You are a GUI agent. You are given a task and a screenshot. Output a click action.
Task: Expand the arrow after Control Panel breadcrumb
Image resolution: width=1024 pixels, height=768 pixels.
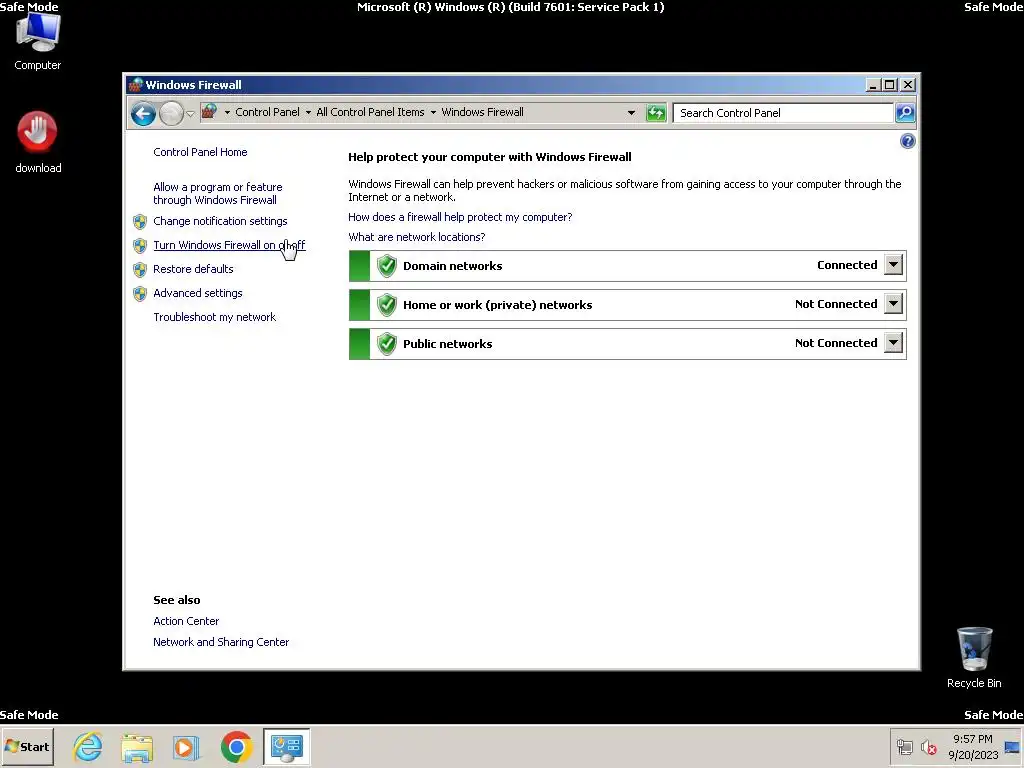[x=308, y=112]
